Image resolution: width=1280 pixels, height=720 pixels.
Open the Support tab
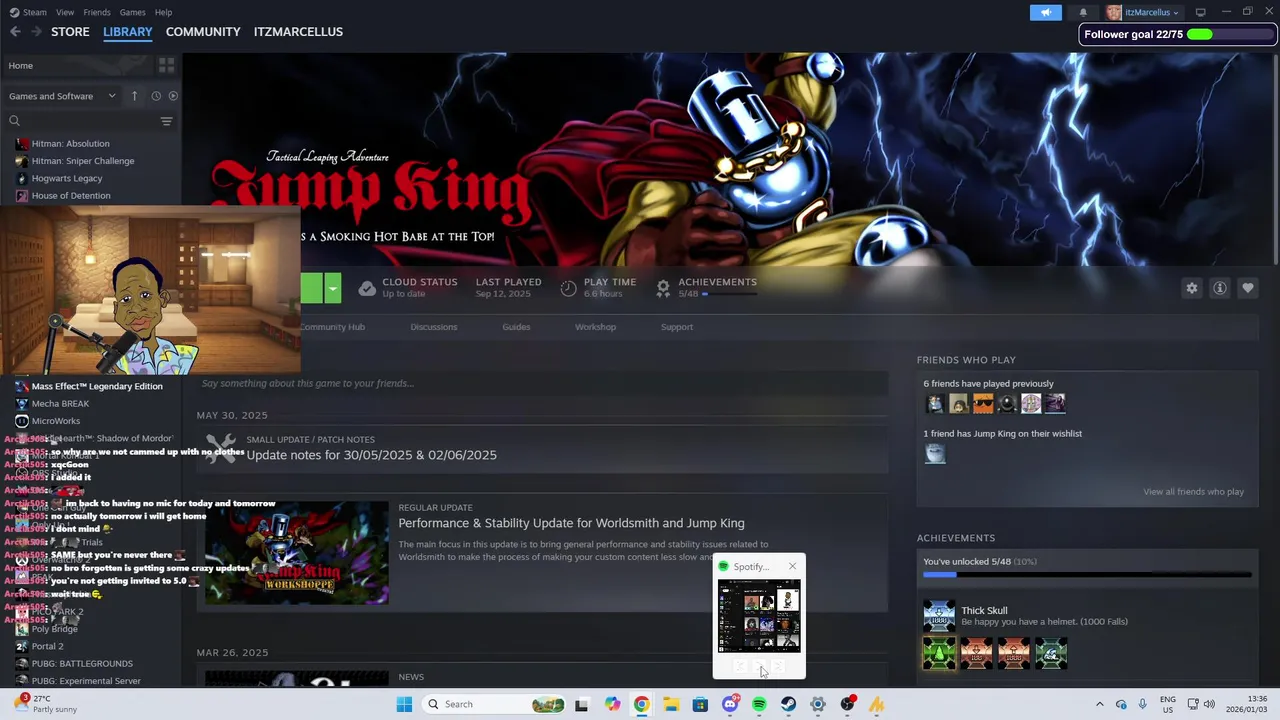pos(677,327)
